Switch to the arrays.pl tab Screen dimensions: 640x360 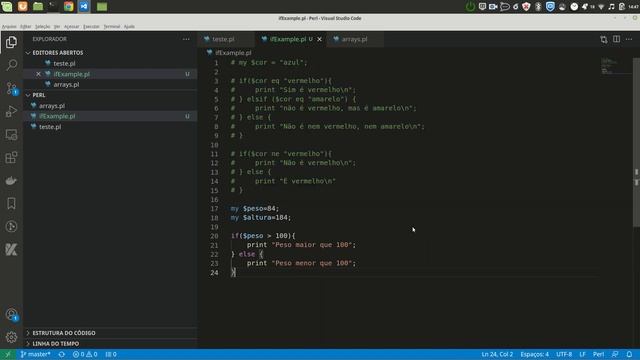pos(355,39)
